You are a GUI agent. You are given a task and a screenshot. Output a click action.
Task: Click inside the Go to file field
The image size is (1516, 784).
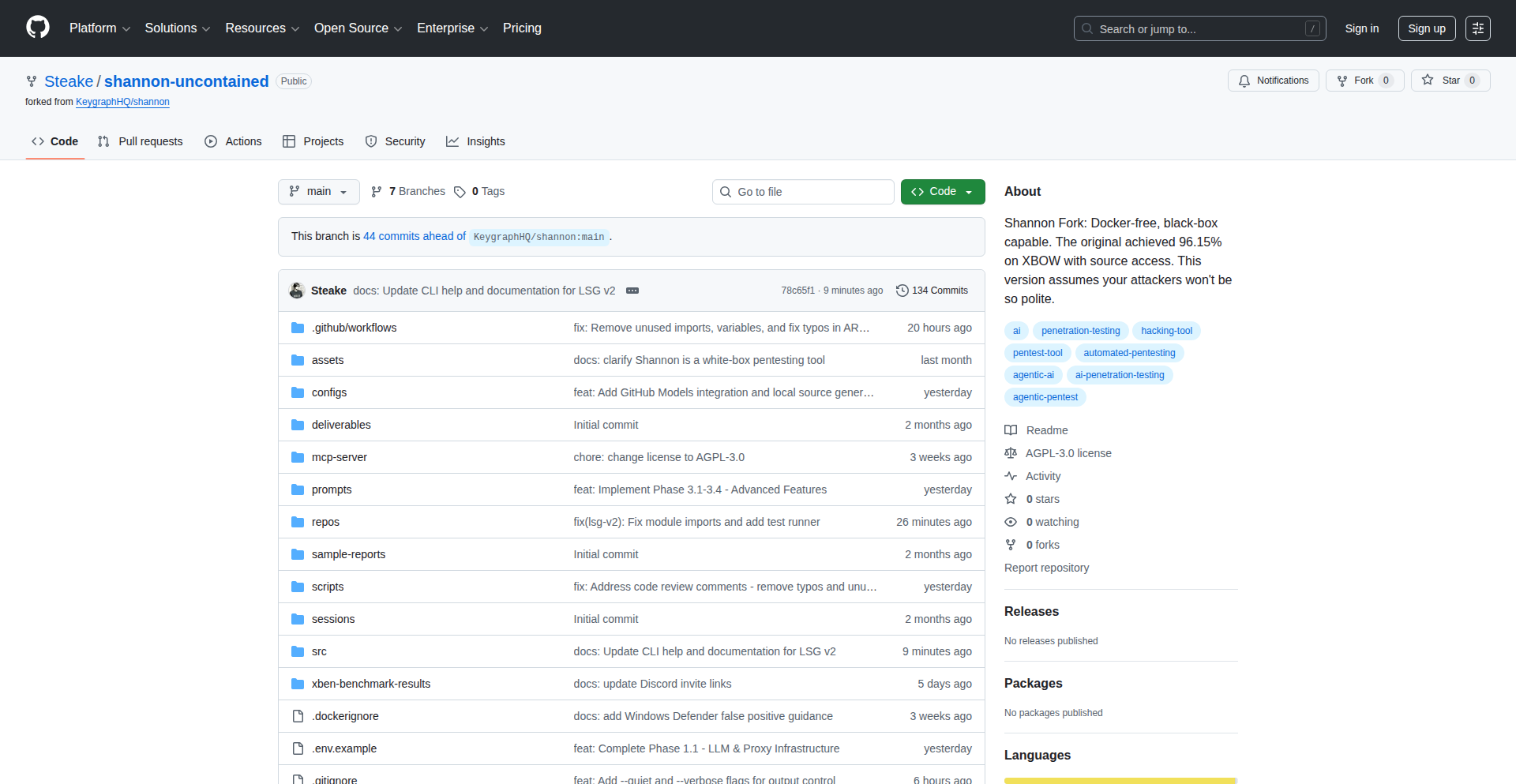(x=802, y=191)
